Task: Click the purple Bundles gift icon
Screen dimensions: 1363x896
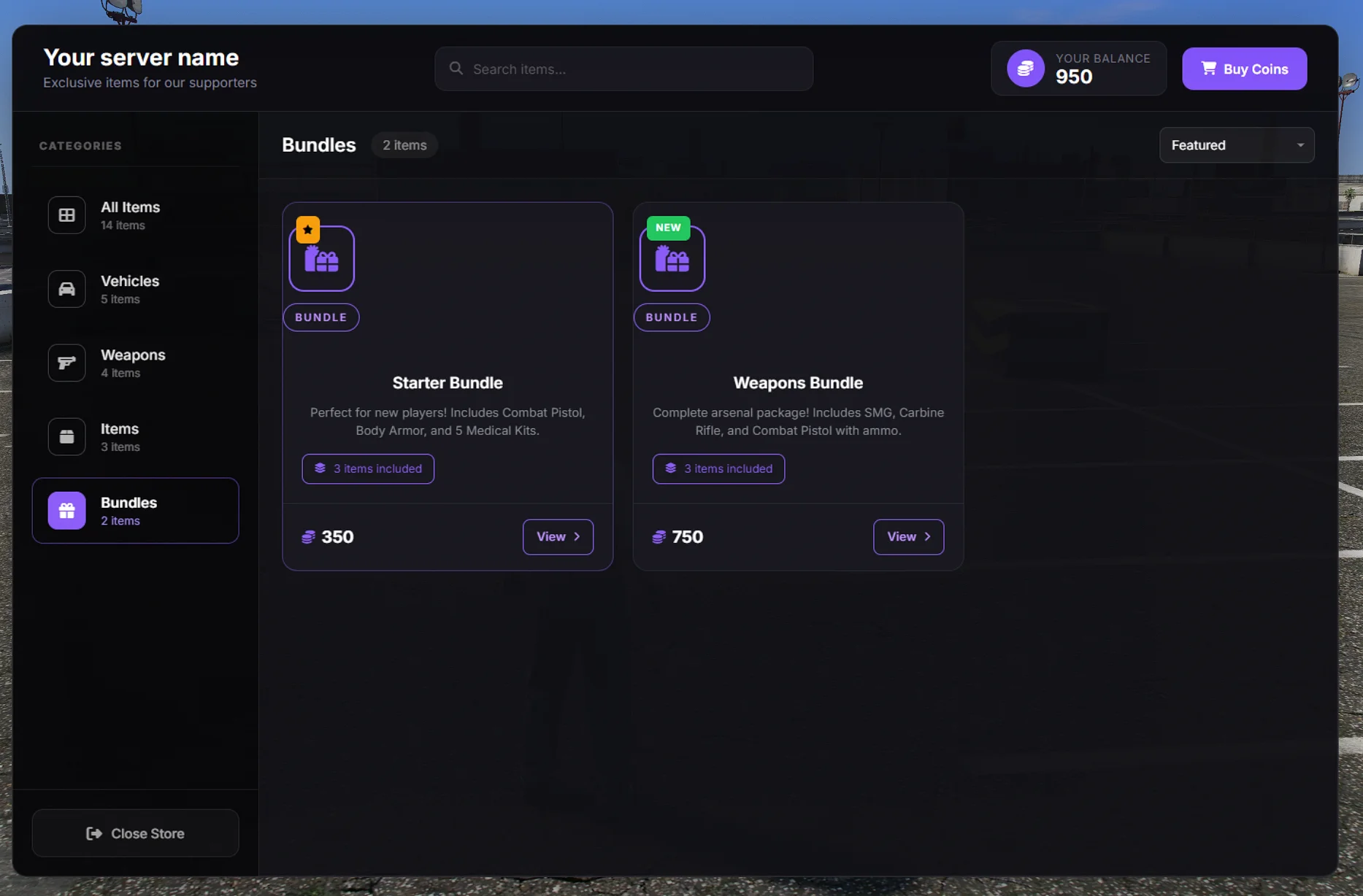Action: coord(66,510)
